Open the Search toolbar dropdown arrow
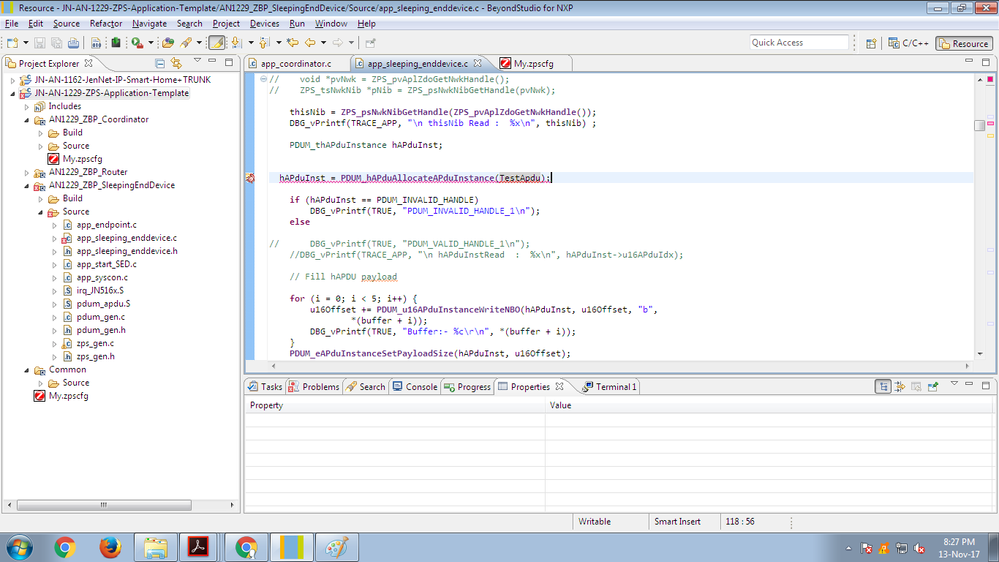 pos(199,43)
